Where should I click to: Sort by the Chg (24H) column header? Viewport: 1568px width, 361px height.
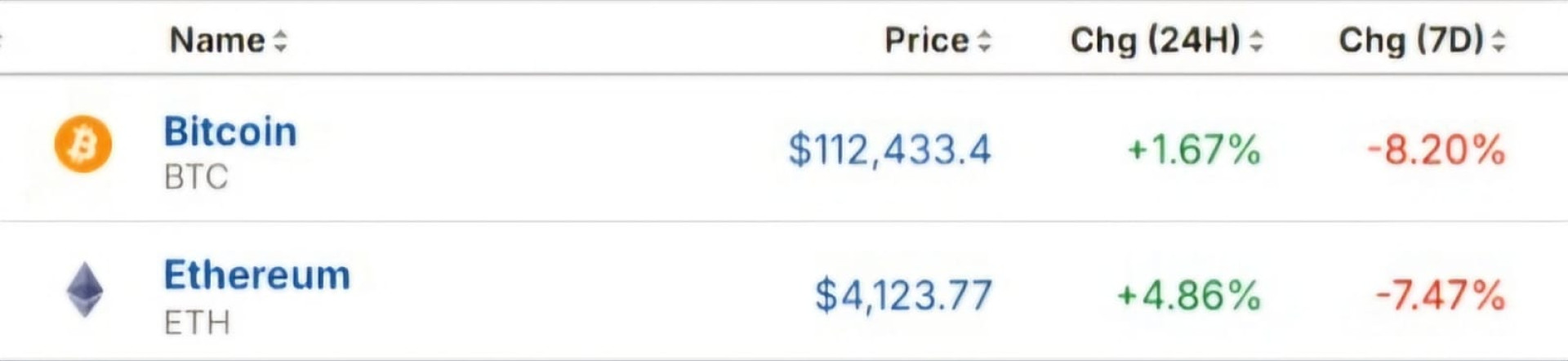(1155, 40)
